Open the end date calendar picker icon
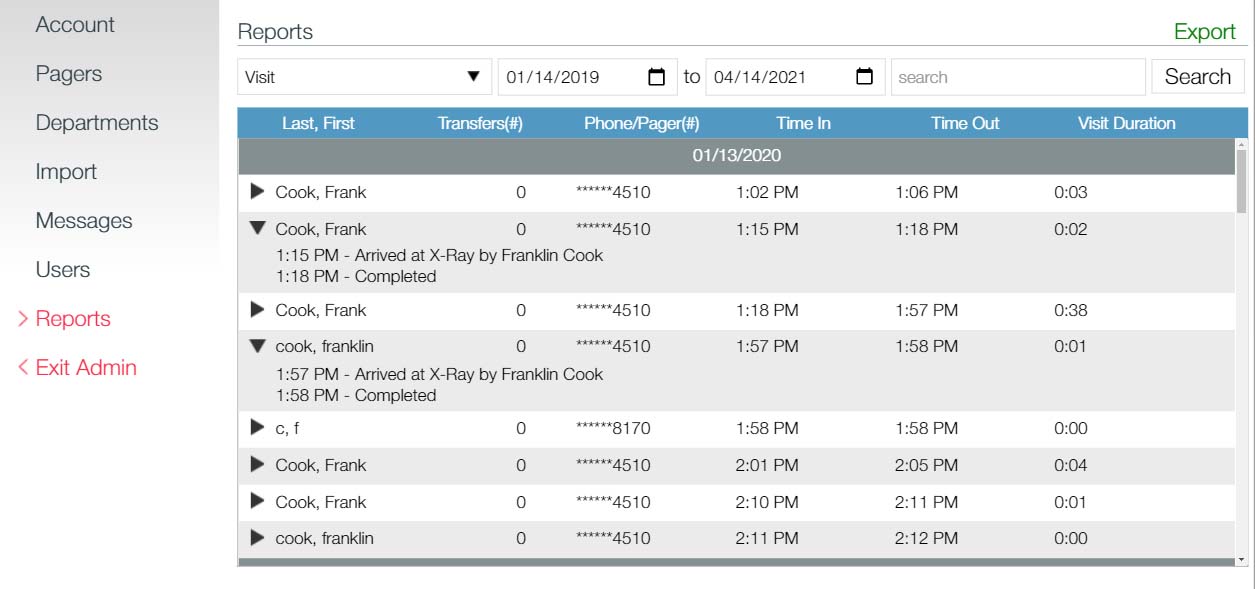The image size is (1255, 589). point(865,77)
